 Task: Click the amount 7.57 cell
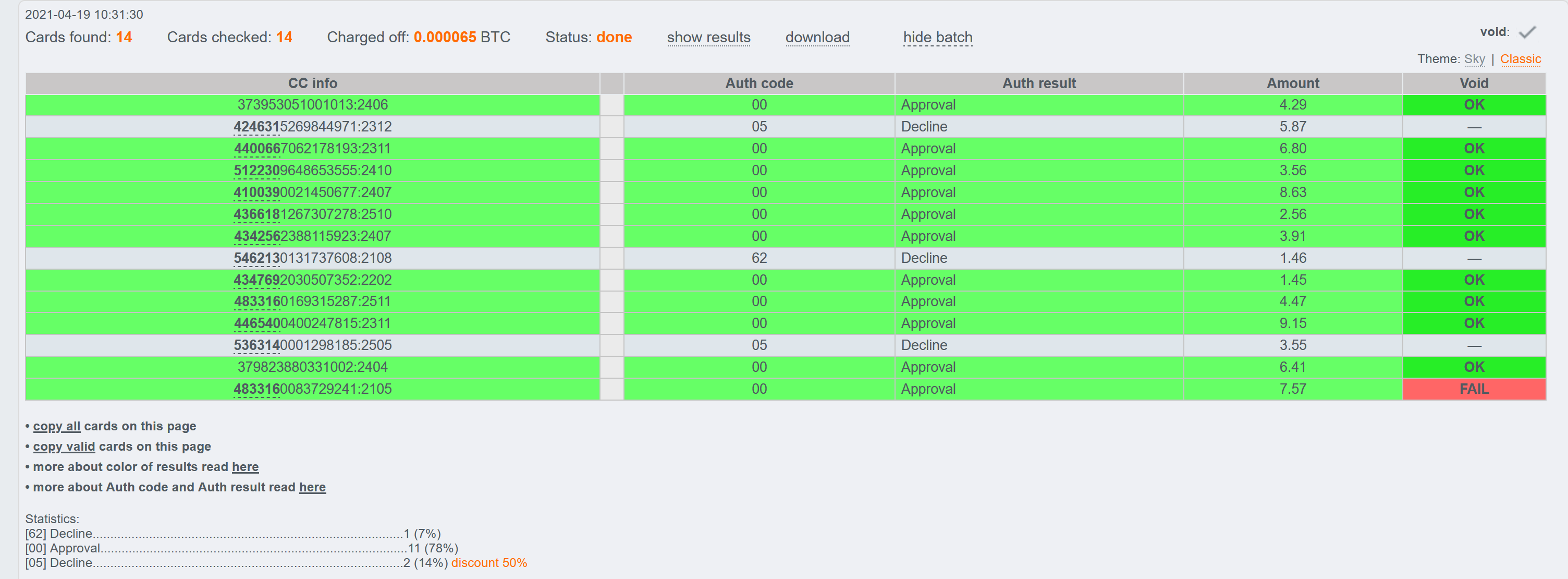click(x=1293, y=389)
